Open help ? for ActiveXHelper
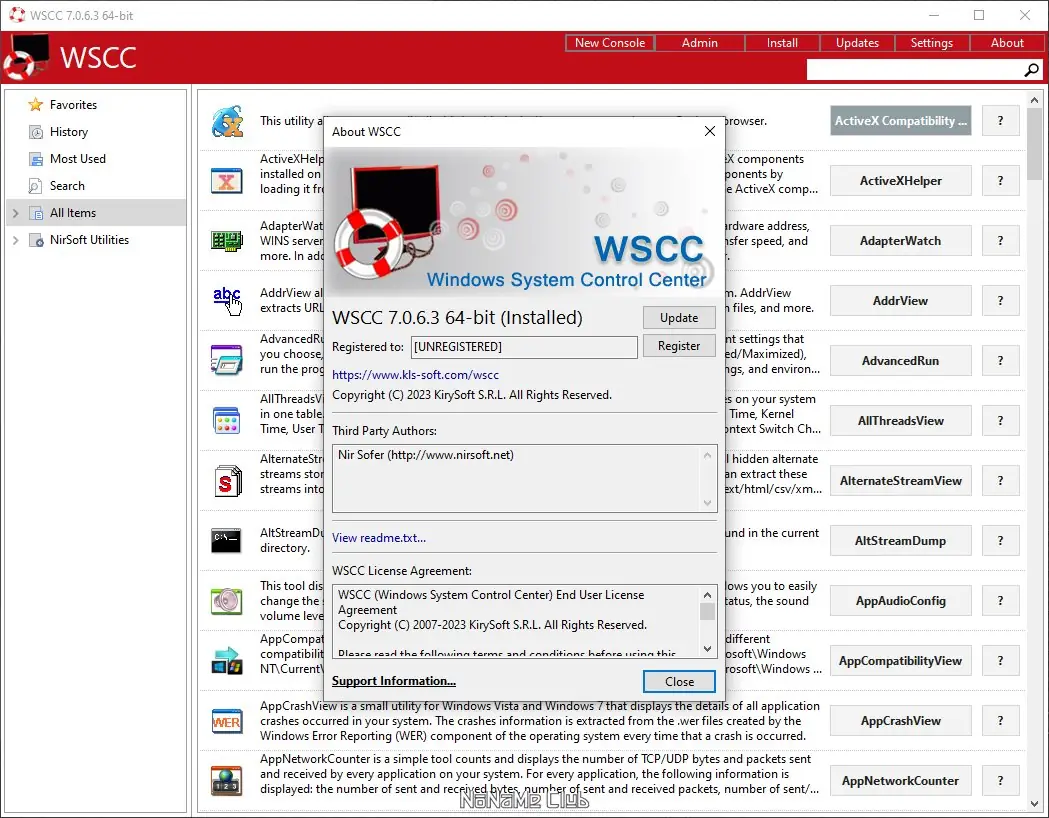This screenshot has width=1049, height=818. [x=1001, y=181]
